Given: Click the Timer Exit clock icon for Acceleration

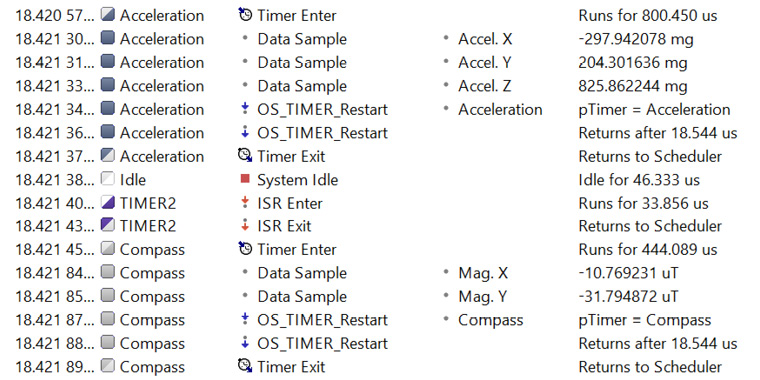Looking at the screenshot, I should 245,156.
